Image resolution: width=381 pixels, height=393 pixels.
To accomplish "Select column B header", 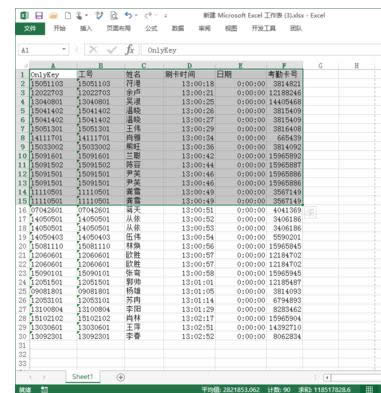I will point(101,66).
